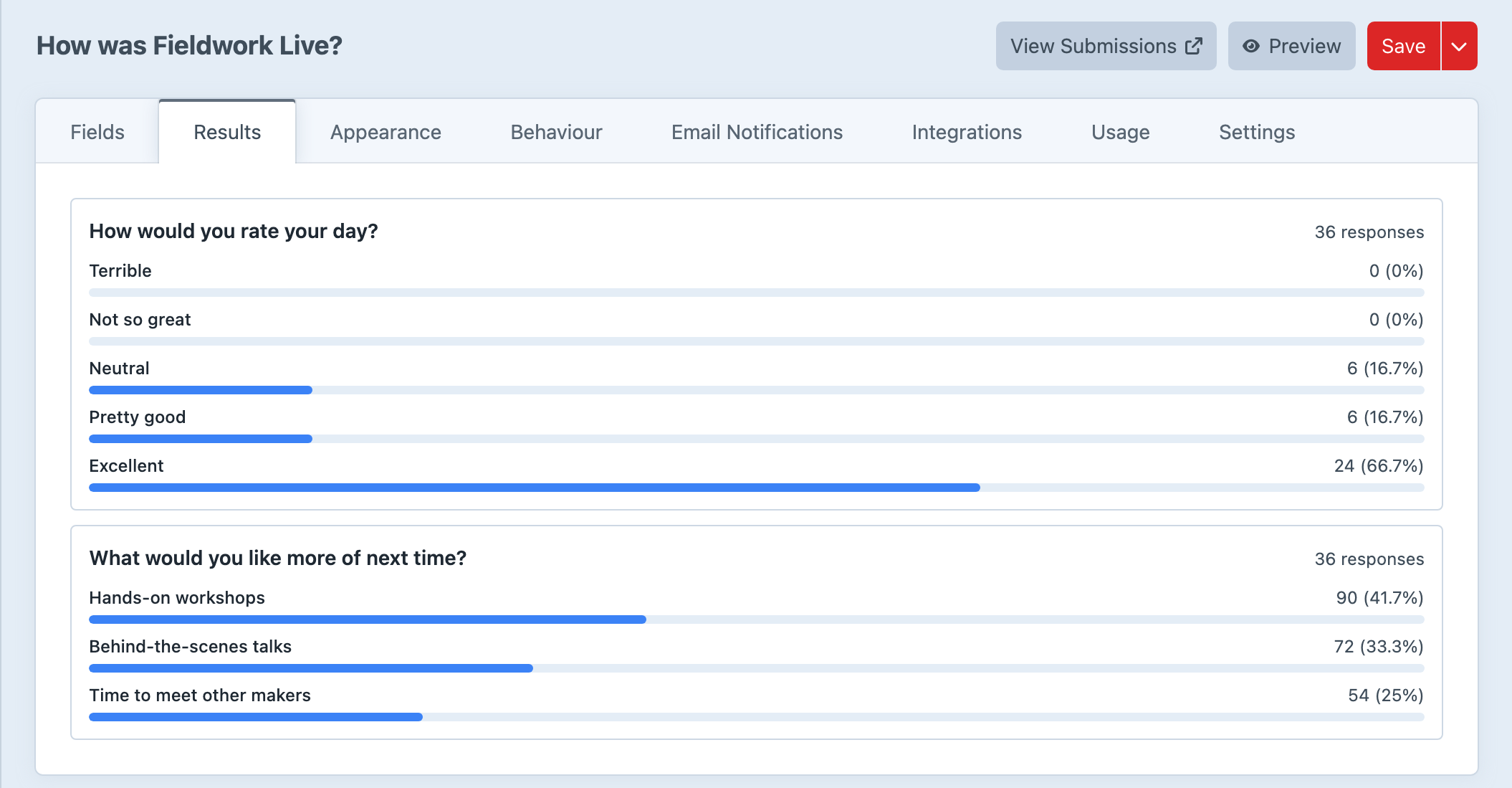This screenshot has width=1512, height=788.
Task: Click the Time to meet other makers bar
Action: coord(756,717)
